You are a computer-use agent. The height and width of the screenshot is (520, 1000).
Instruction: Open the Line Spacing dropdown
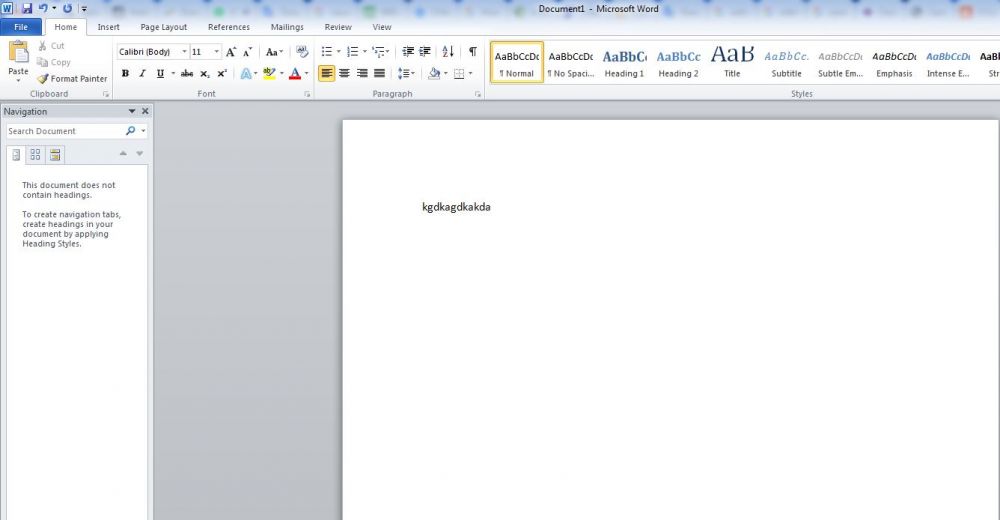(405, 74)
